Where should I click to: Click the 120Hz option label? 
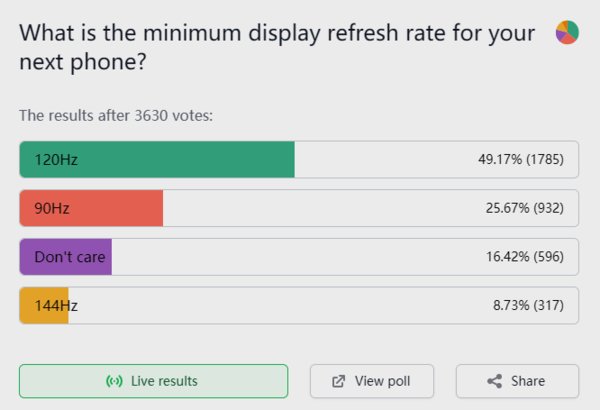tap(53, 159)
